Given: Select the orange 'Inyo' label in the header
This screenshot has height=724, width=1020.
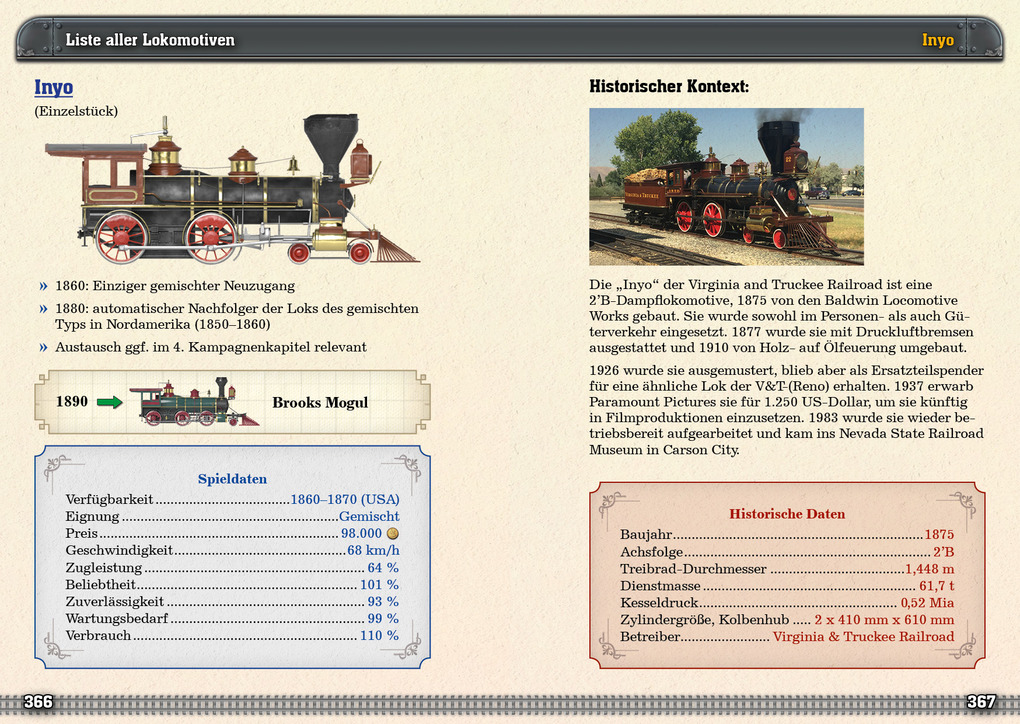Looking at the screenshot, I should pos(937,40).
